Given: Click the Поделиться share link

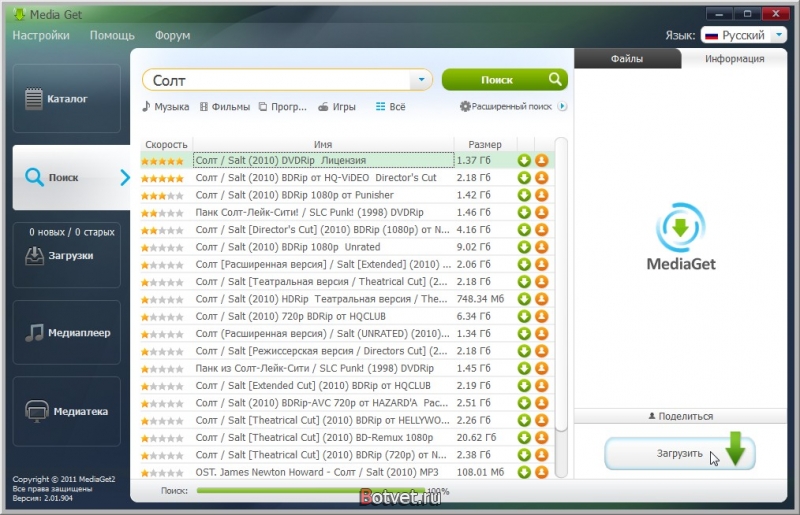Looking at the screenshot, I should click(x=681, y=416).
